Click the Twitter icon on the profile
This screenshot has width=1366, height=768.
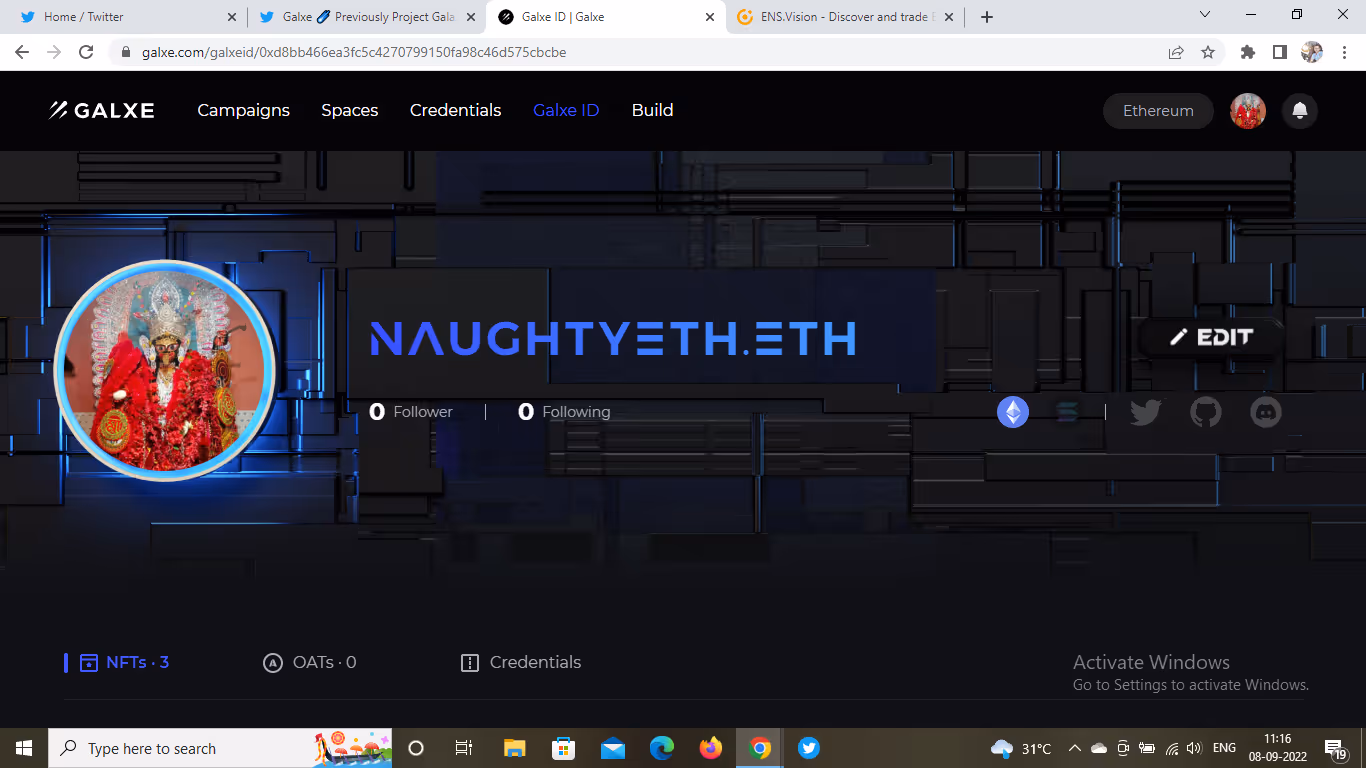(x=1145, y=412)
